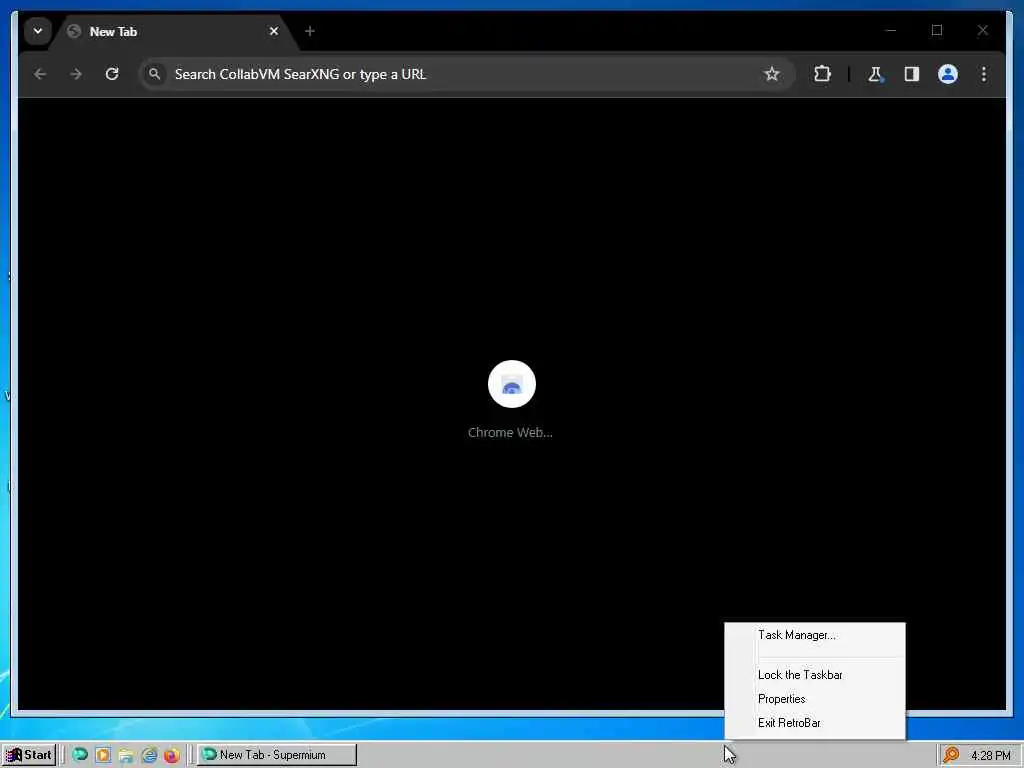This screenshot has height=768, width=1024.
Task: Open Properties from taskbar context menu
Action: (x=814, y=699)
